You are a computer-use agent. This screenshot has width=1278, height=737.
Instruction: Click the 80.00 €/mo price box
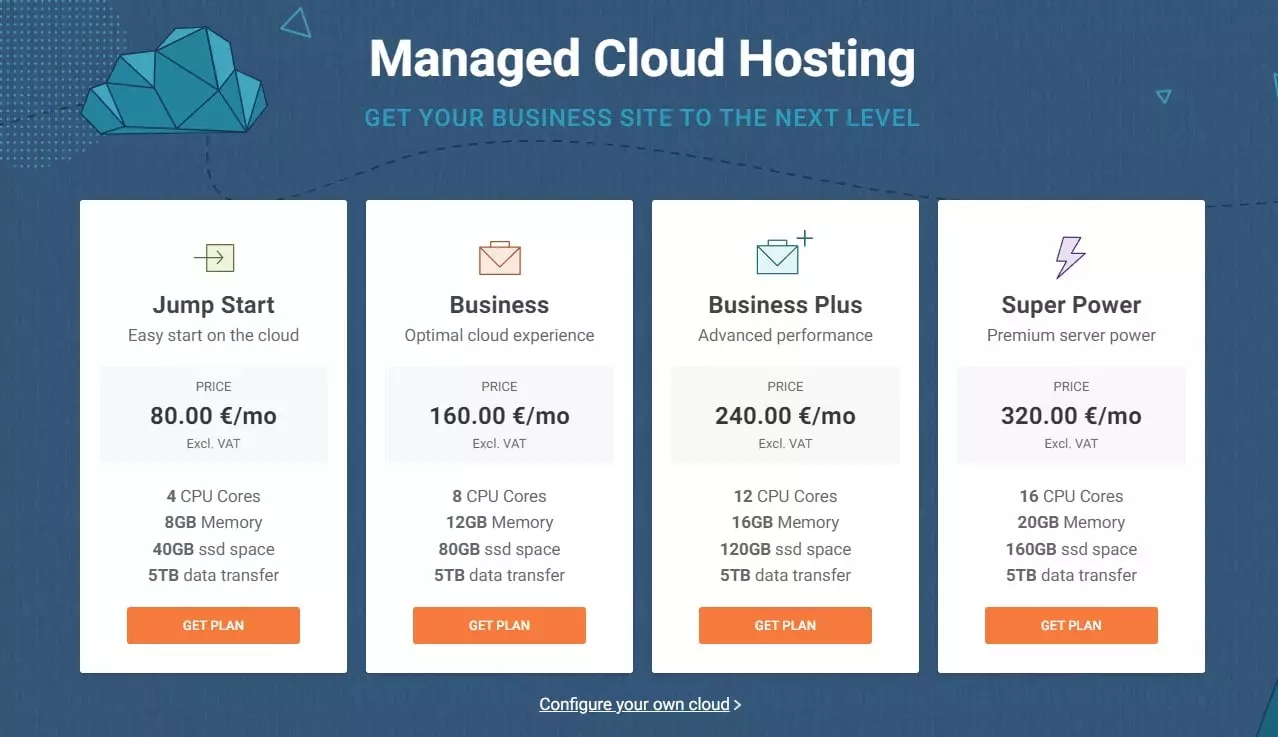point(213,414)
